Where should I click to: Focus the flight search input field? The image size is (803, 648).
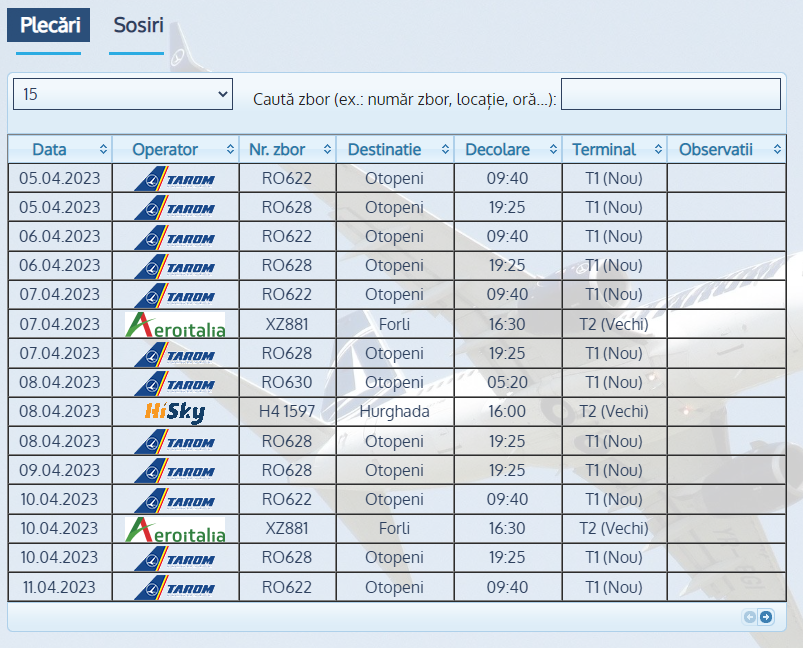[x=670, y=94]
